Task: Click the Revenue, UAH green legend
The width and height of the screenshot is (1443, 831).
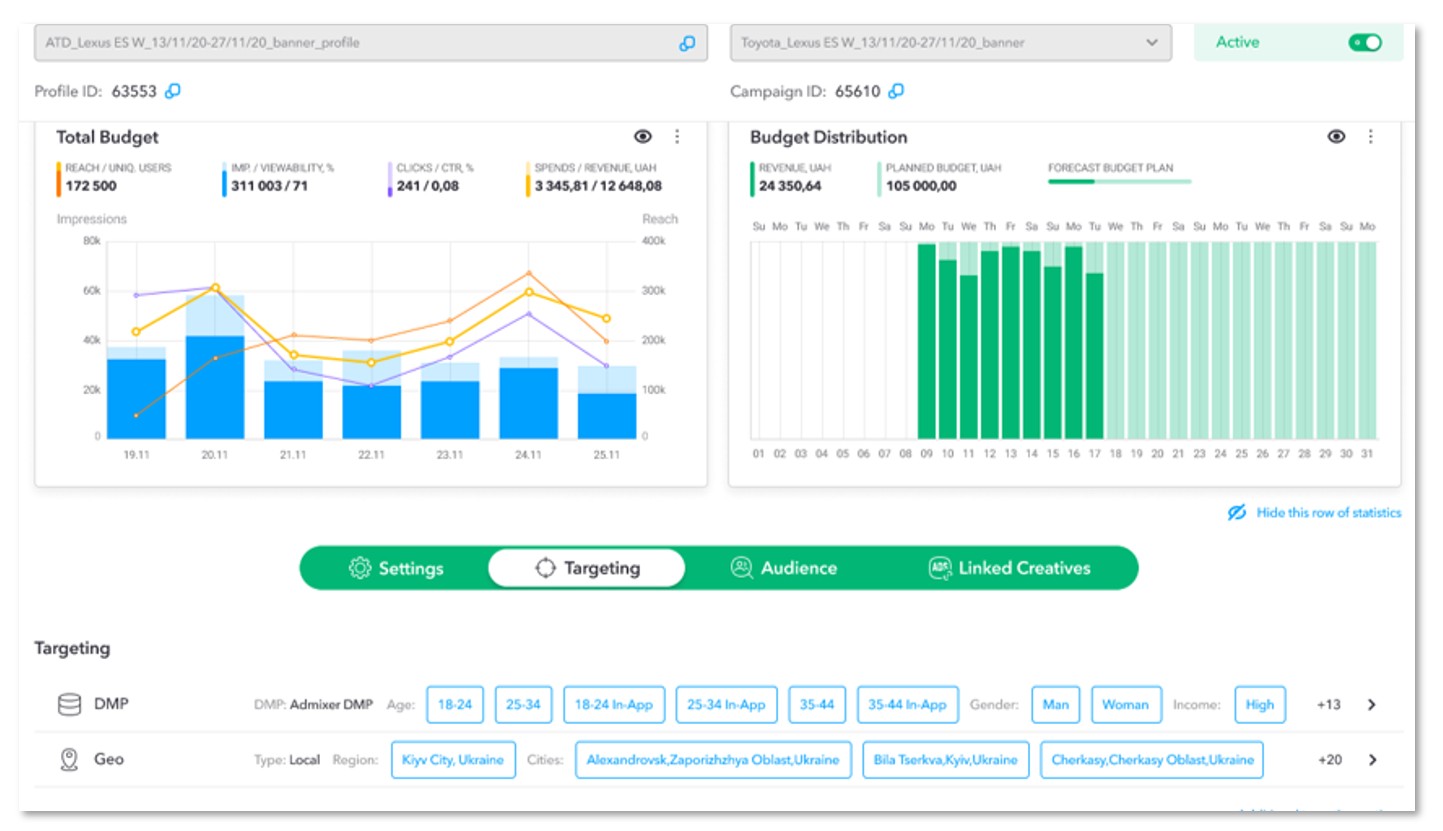Action: (752, 178)
